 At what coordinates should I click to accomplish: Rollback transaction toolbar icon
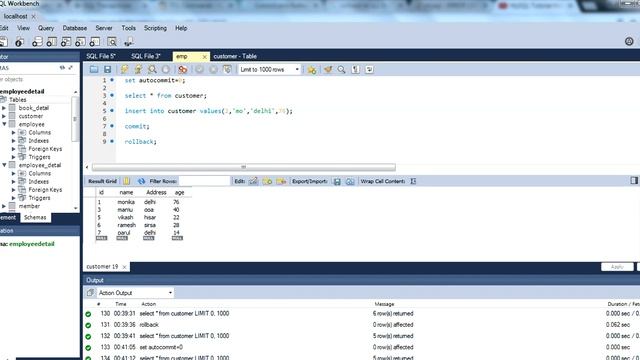pyautogui.click(x=213, y=69)
